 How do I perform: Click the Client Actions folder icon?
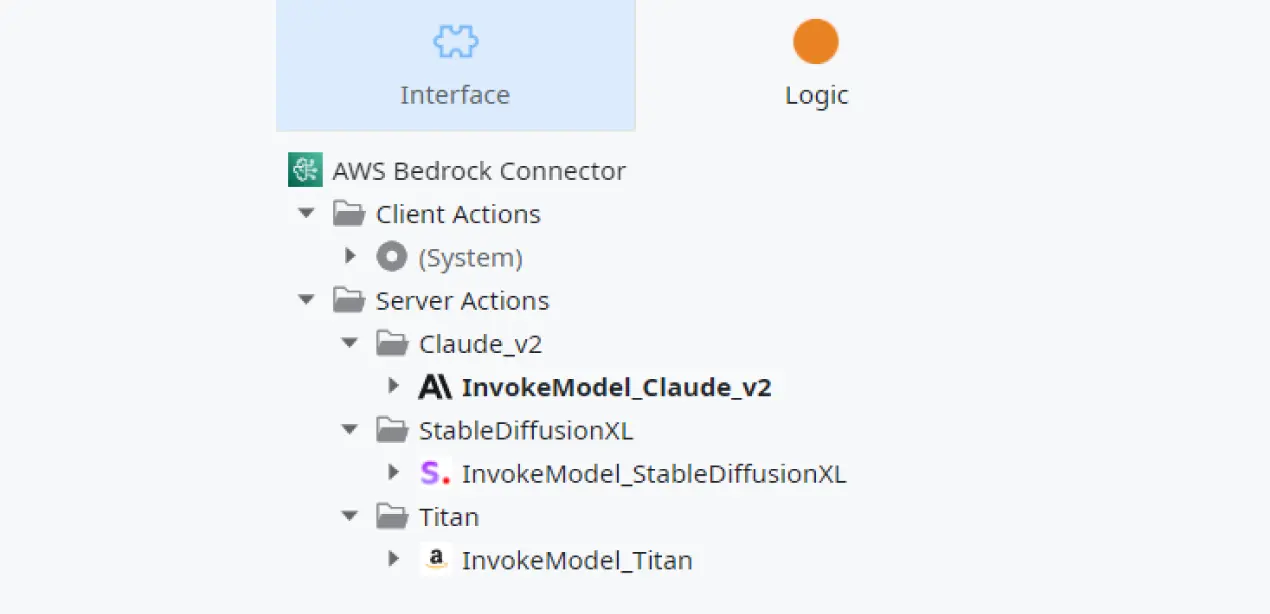(349, 212)
